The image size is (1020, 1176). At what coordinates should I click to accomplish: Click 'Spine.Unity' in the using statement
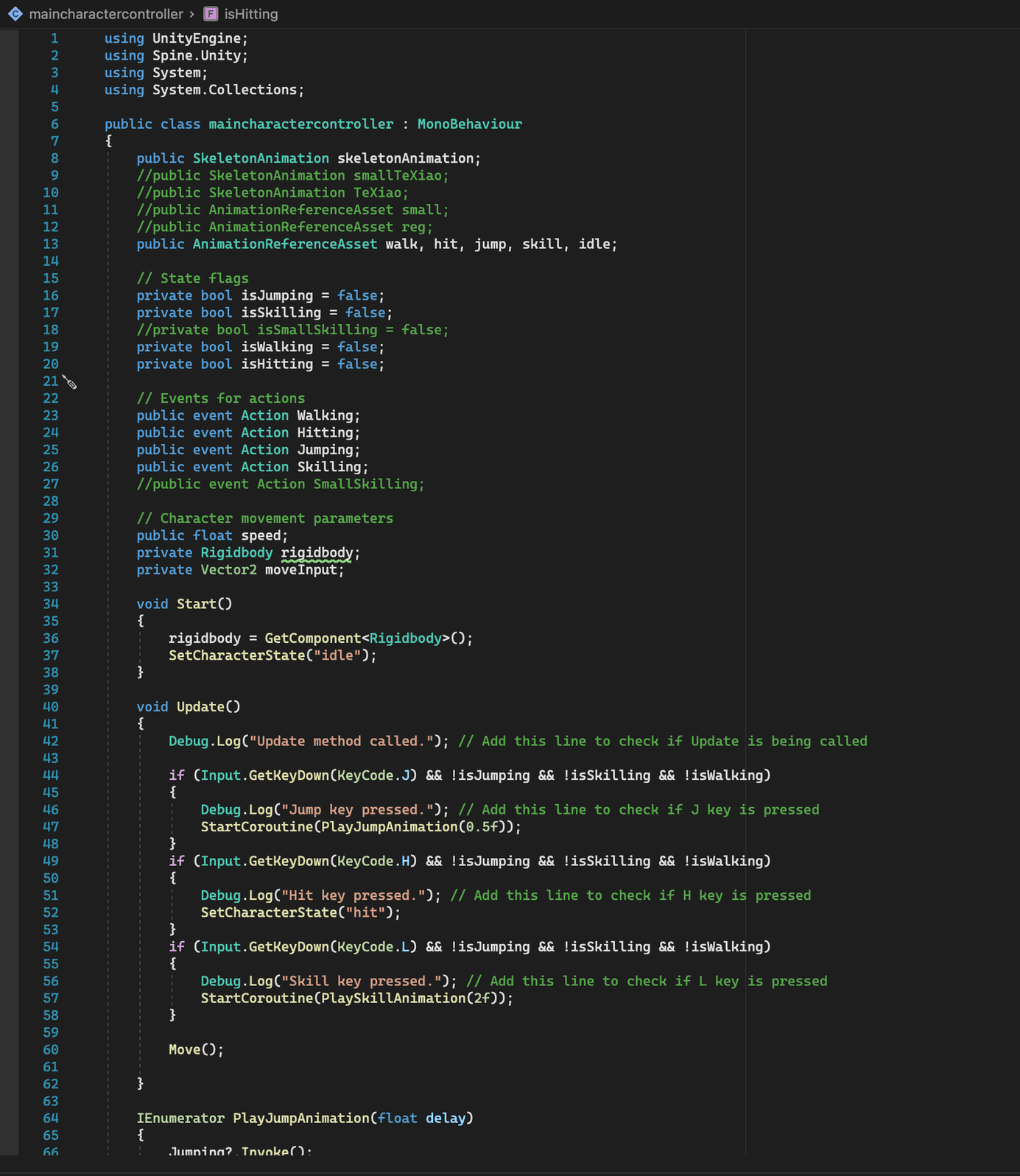click(197, 56)
